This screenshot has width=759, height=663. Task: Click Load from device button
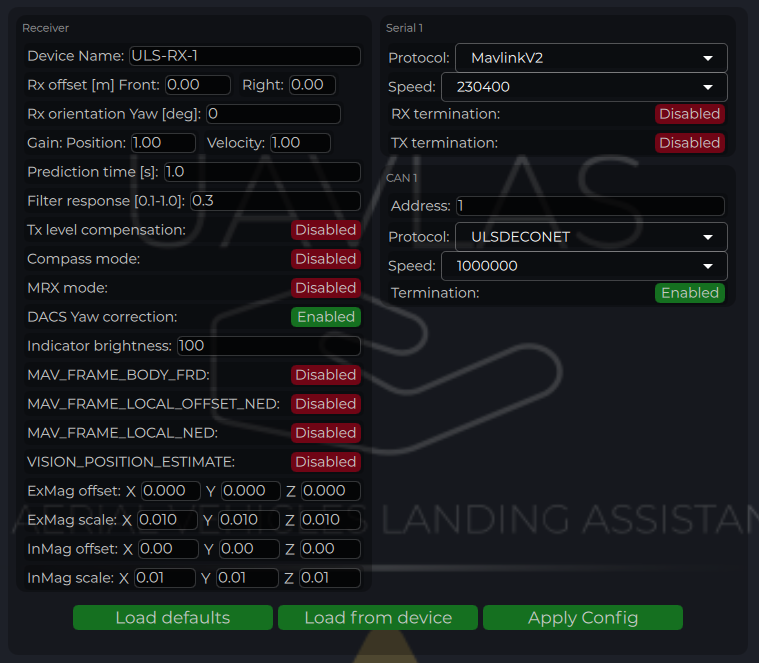(378, 618)
